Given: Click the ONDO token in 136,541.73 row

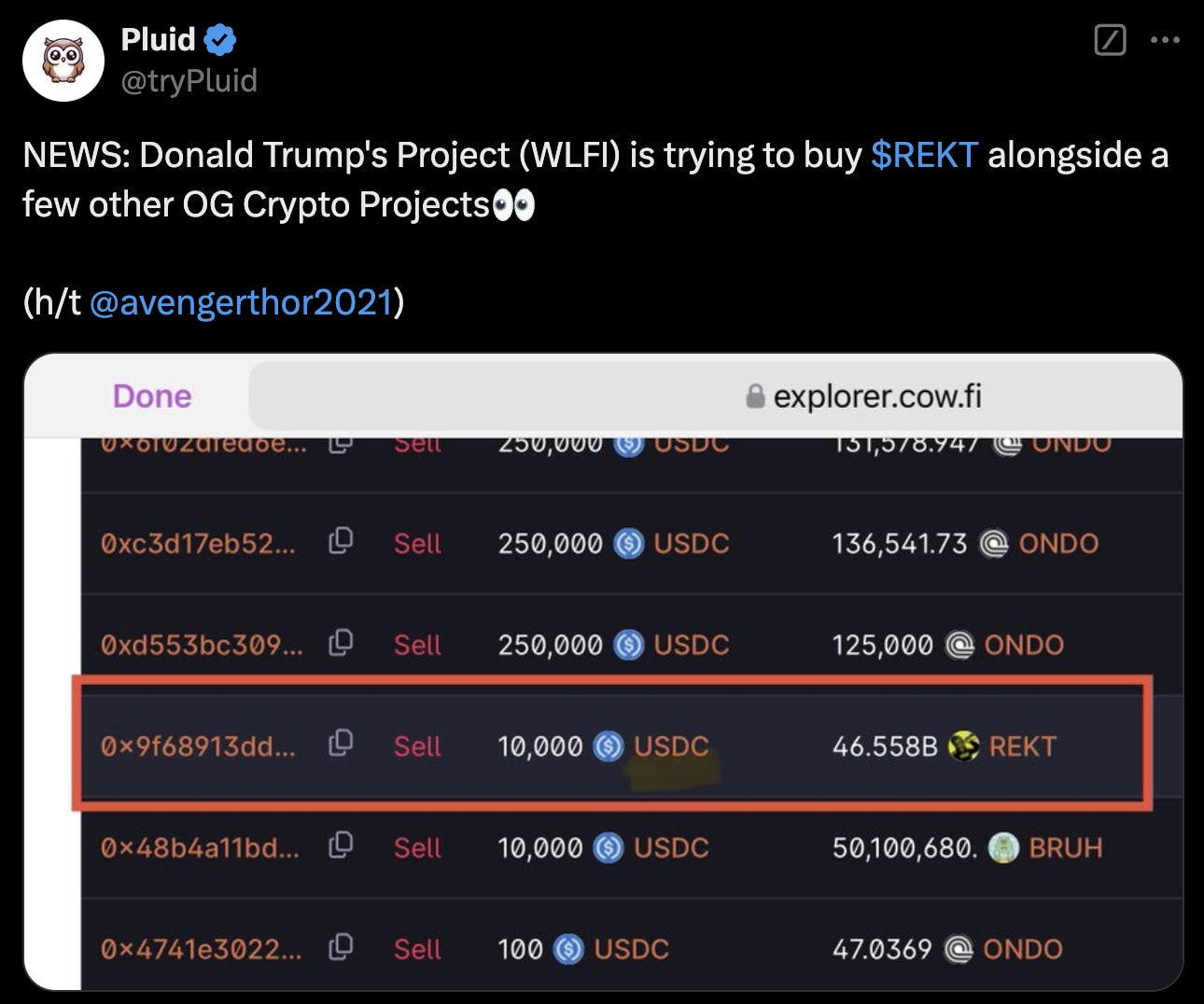Looking at the screenshot, I should tap(1039, 543).
